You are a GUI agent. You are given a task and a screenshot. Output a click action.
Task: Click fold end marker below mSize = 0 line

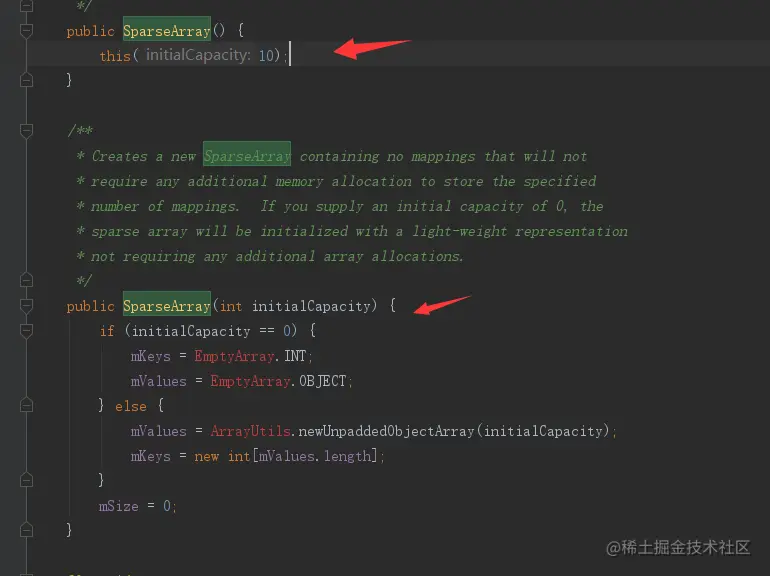[x=27, y=530]
